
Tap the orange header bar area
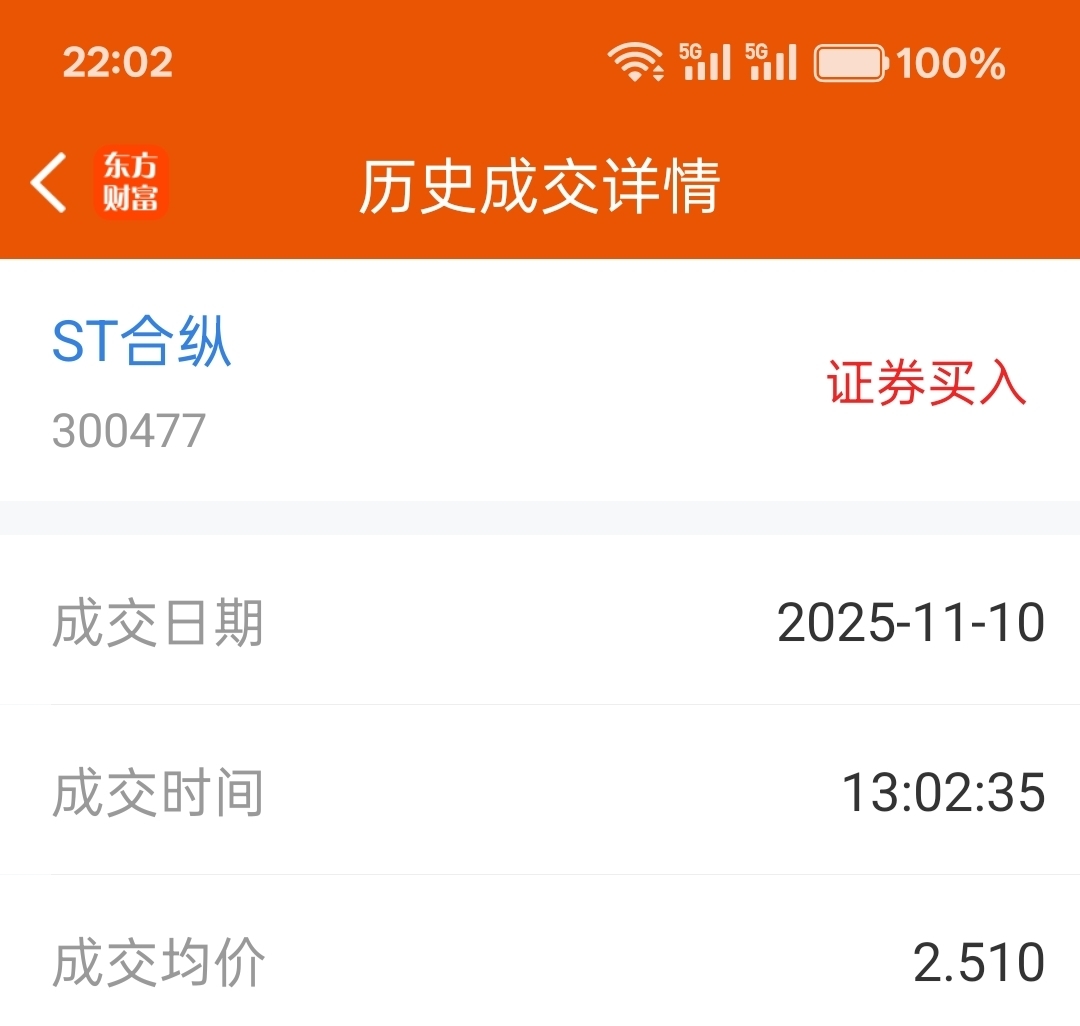(540, 129)
